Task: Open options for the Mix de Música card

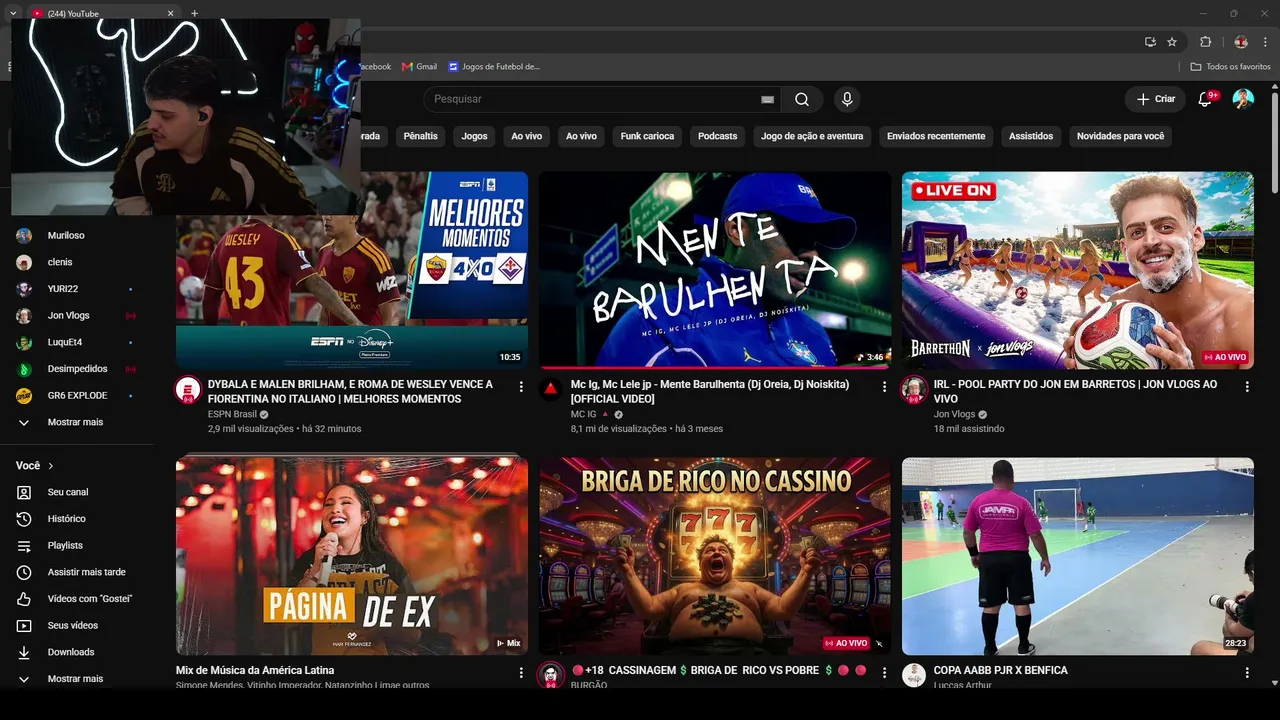Action: [x=521, y=673]
